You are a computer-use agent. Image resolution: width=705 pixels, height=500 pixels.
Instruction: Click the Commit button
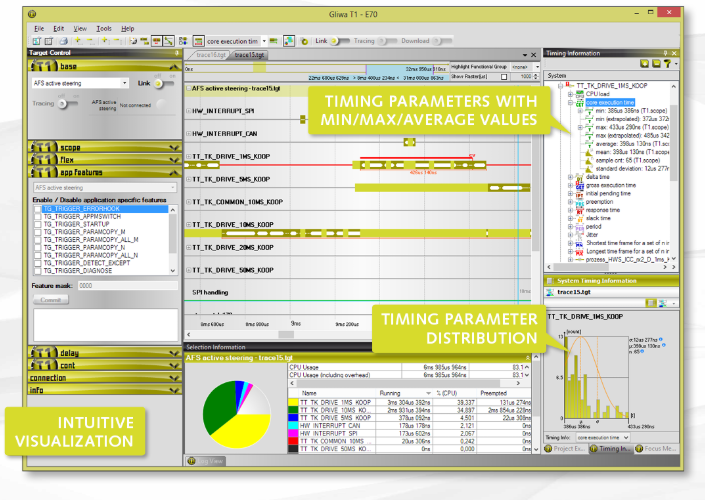pyautogui.click(x=51, y=300)
